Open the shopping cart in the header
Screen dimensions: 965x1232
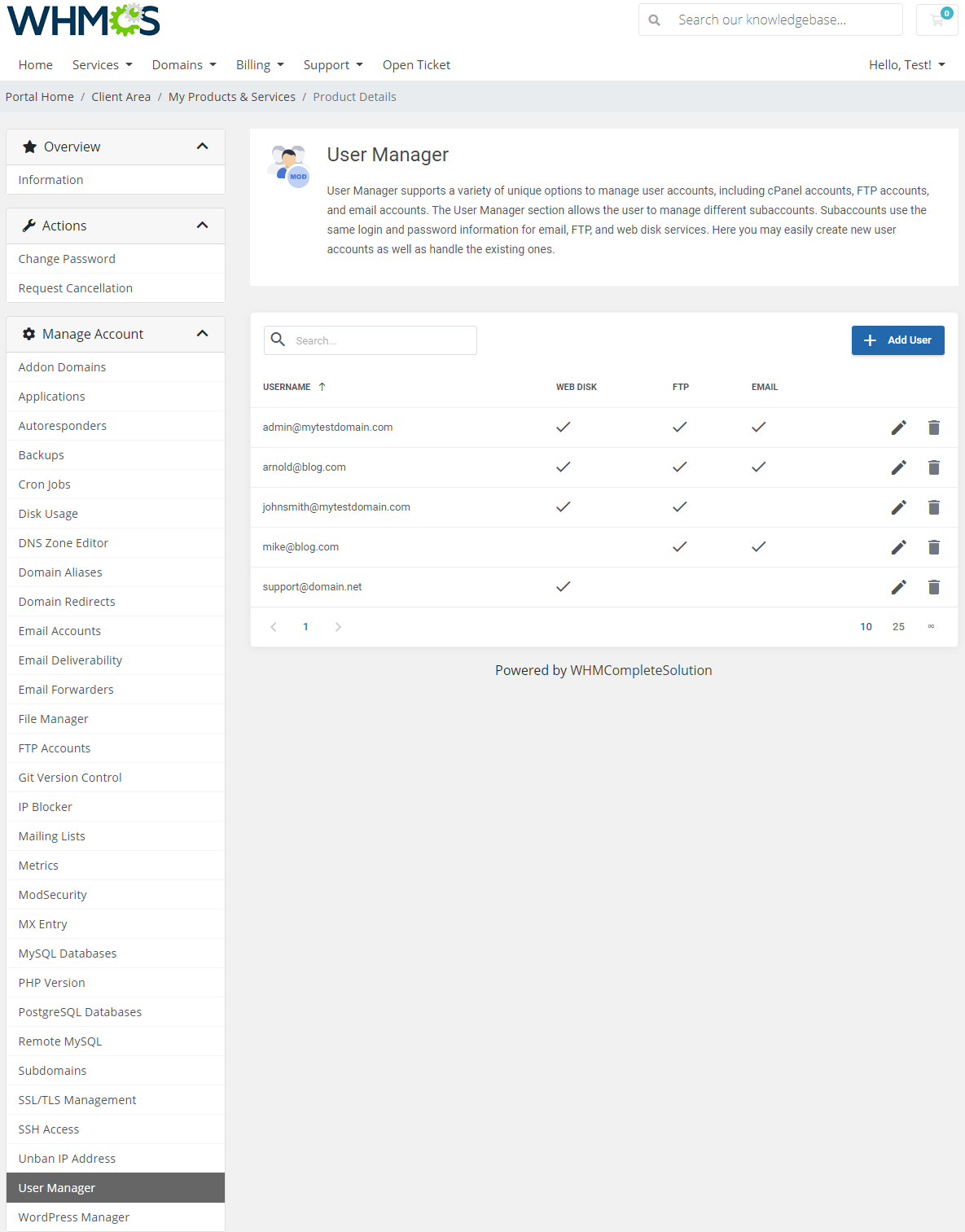click(935, 20)
